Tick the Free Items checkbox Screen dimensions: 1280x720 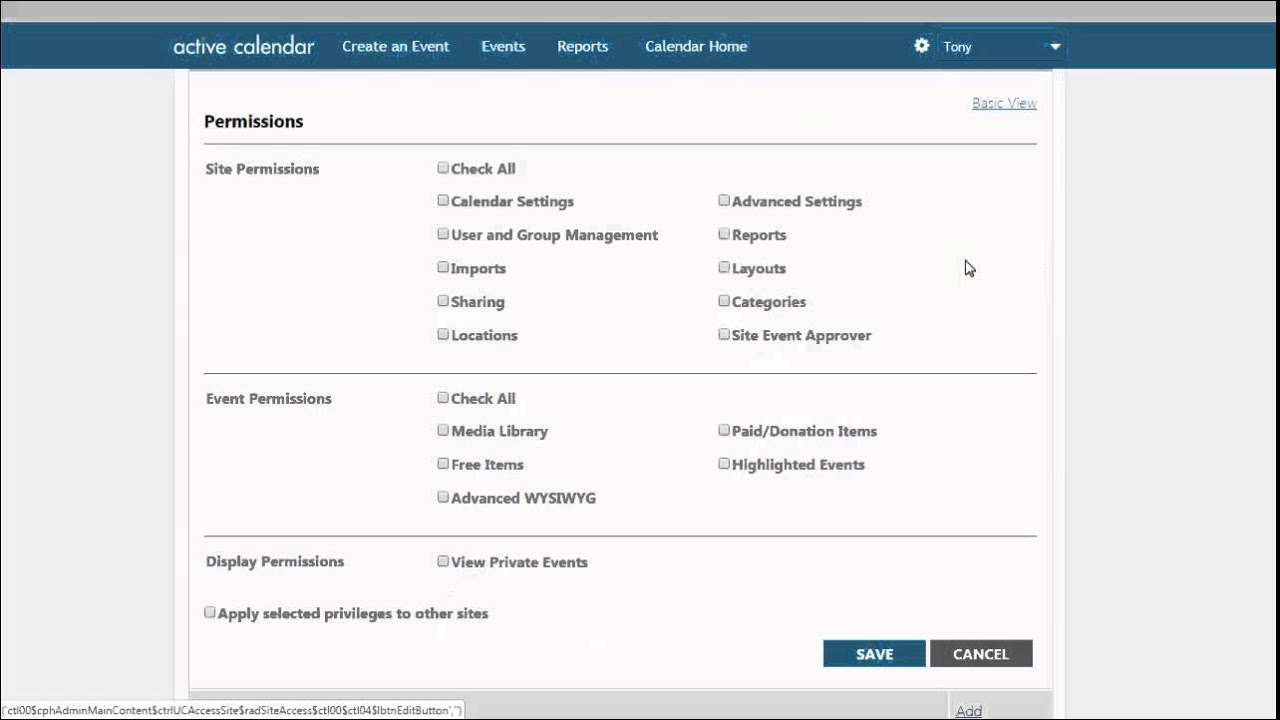(443, 464)
